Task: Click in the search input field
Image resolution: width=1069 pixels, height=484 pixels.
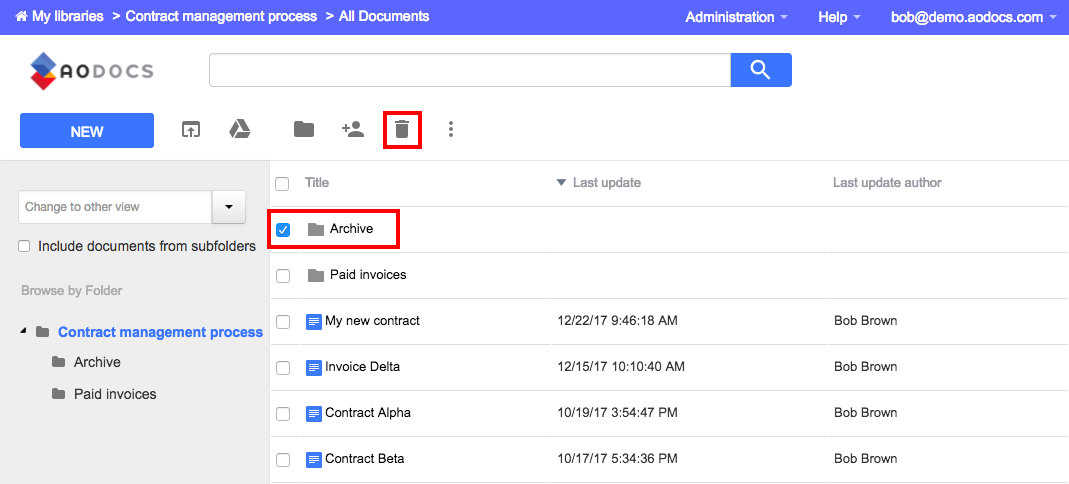Action: pyautogui.click(x=470, y=70)
